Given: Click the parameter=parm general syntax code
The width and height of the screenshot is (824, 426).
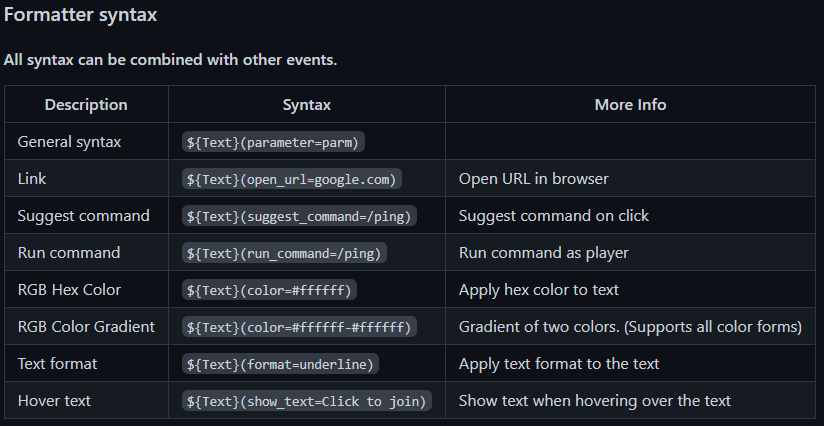Looking at the screenshot, I should 274,142.
